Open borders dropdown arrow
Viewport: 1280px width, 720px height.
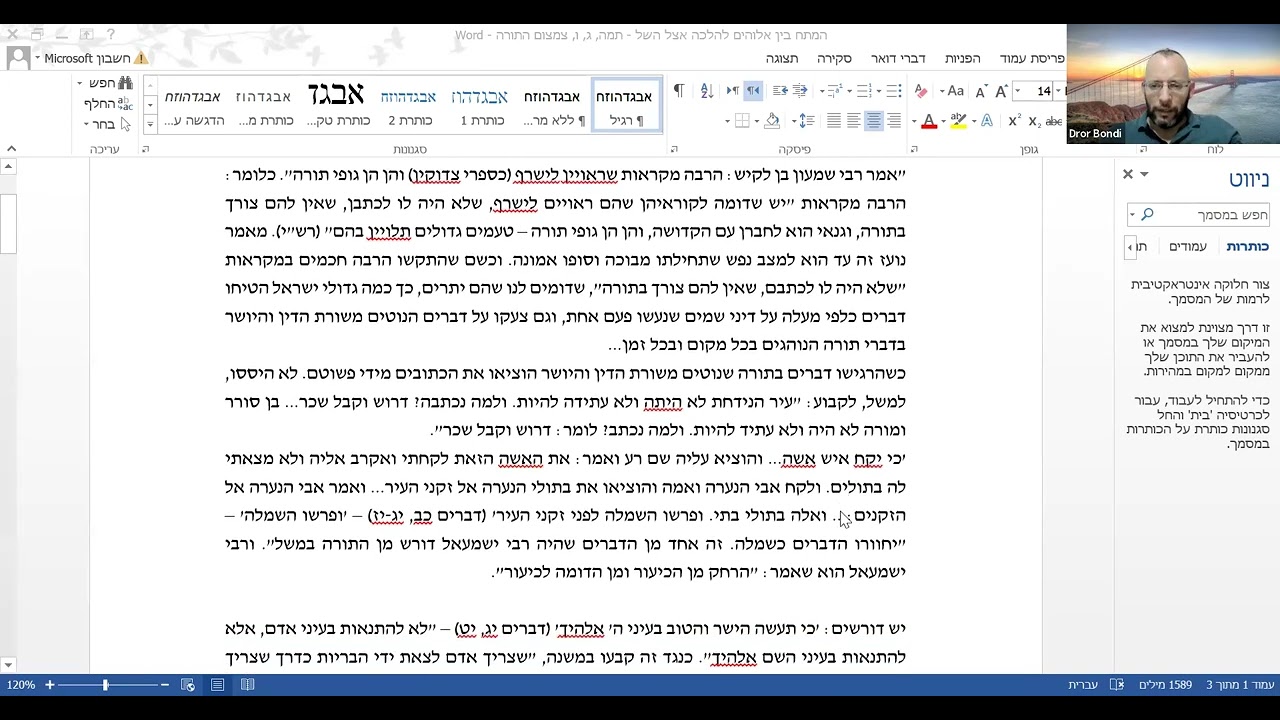[x=727, y=121]
